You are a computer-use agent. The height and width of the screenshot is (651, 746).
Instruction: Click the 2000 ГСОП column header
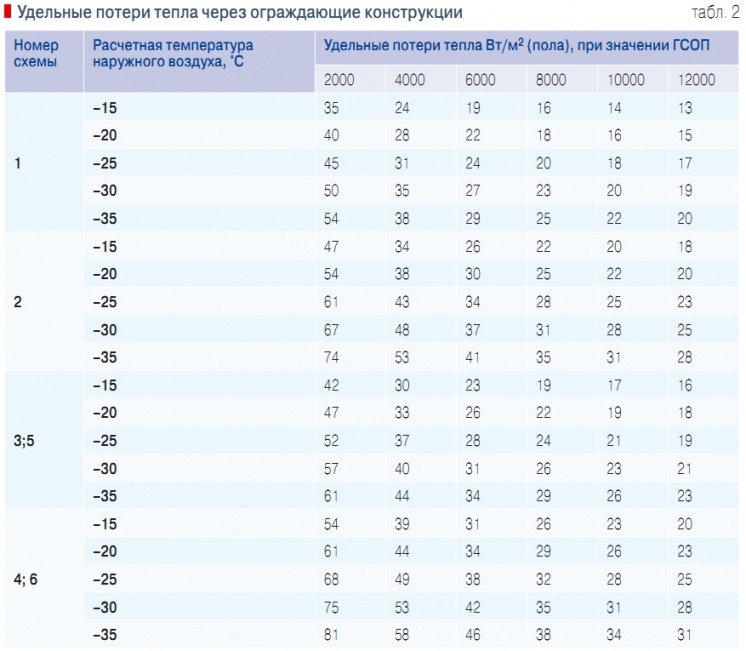(339, 80)
